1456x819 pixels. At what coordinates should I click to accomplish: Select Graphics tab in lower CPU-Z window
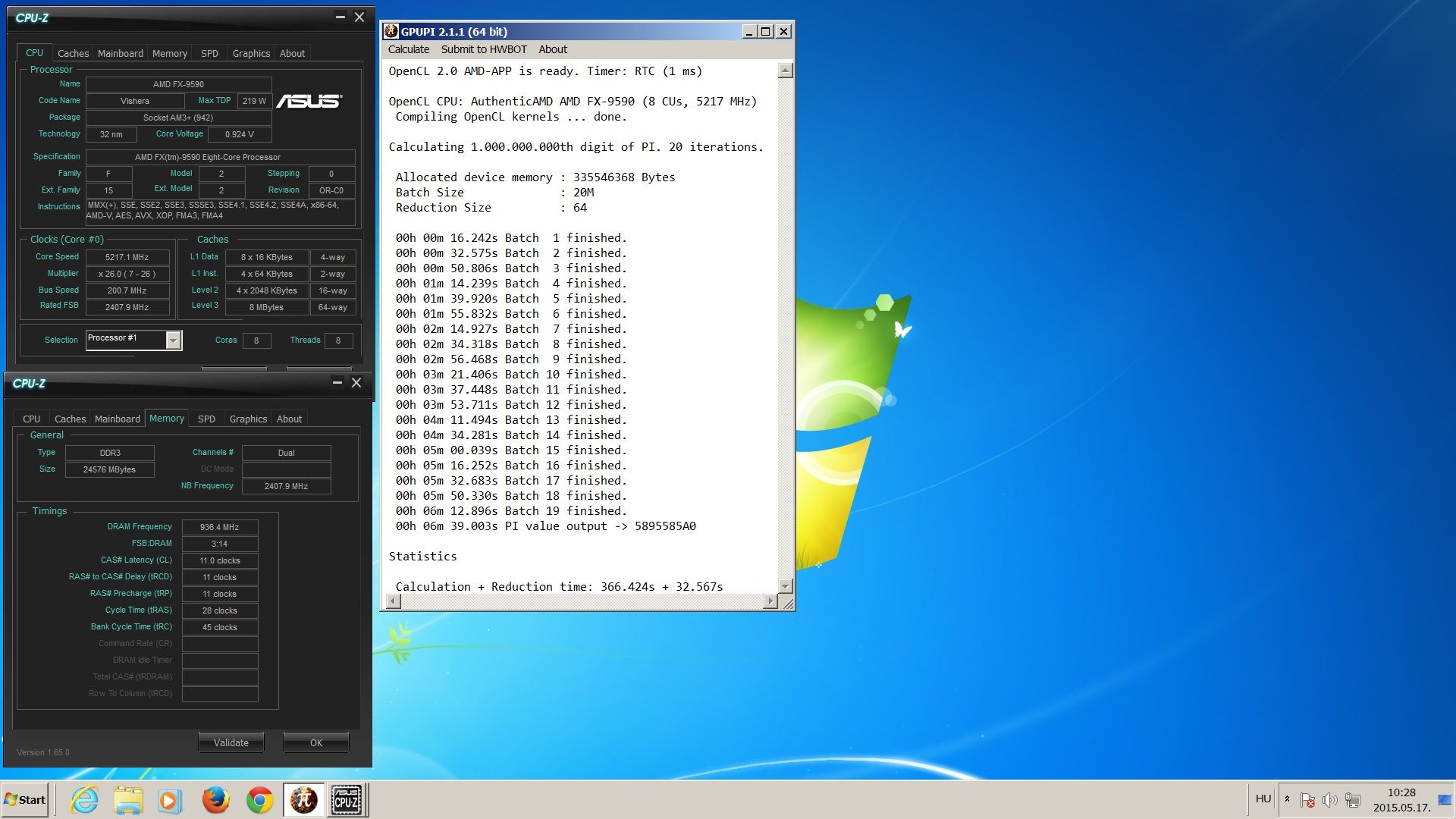pyautogui.click(x=248, y=419)
